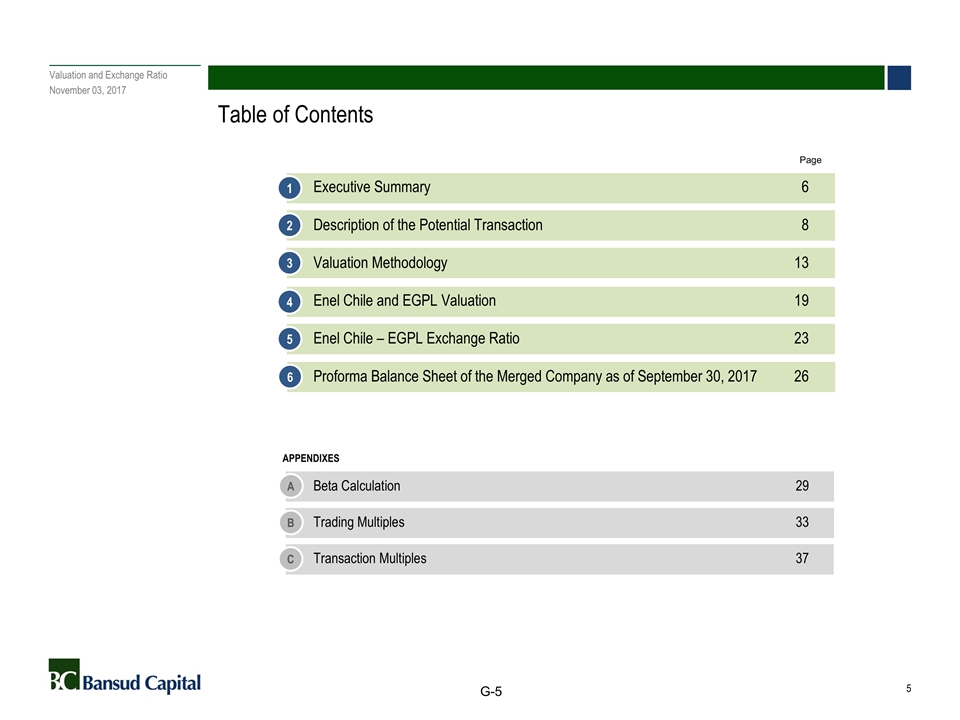
Task: Click the Bansud Capital logo
Action: point(125,677)
